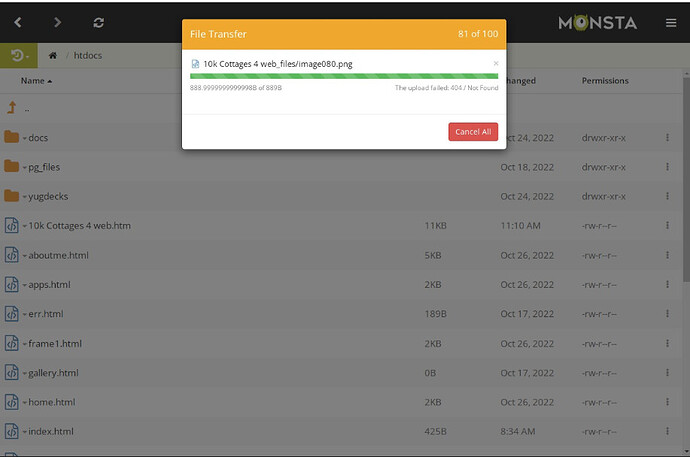Close the failed image080.png transfer item

(x=495, y=63)
